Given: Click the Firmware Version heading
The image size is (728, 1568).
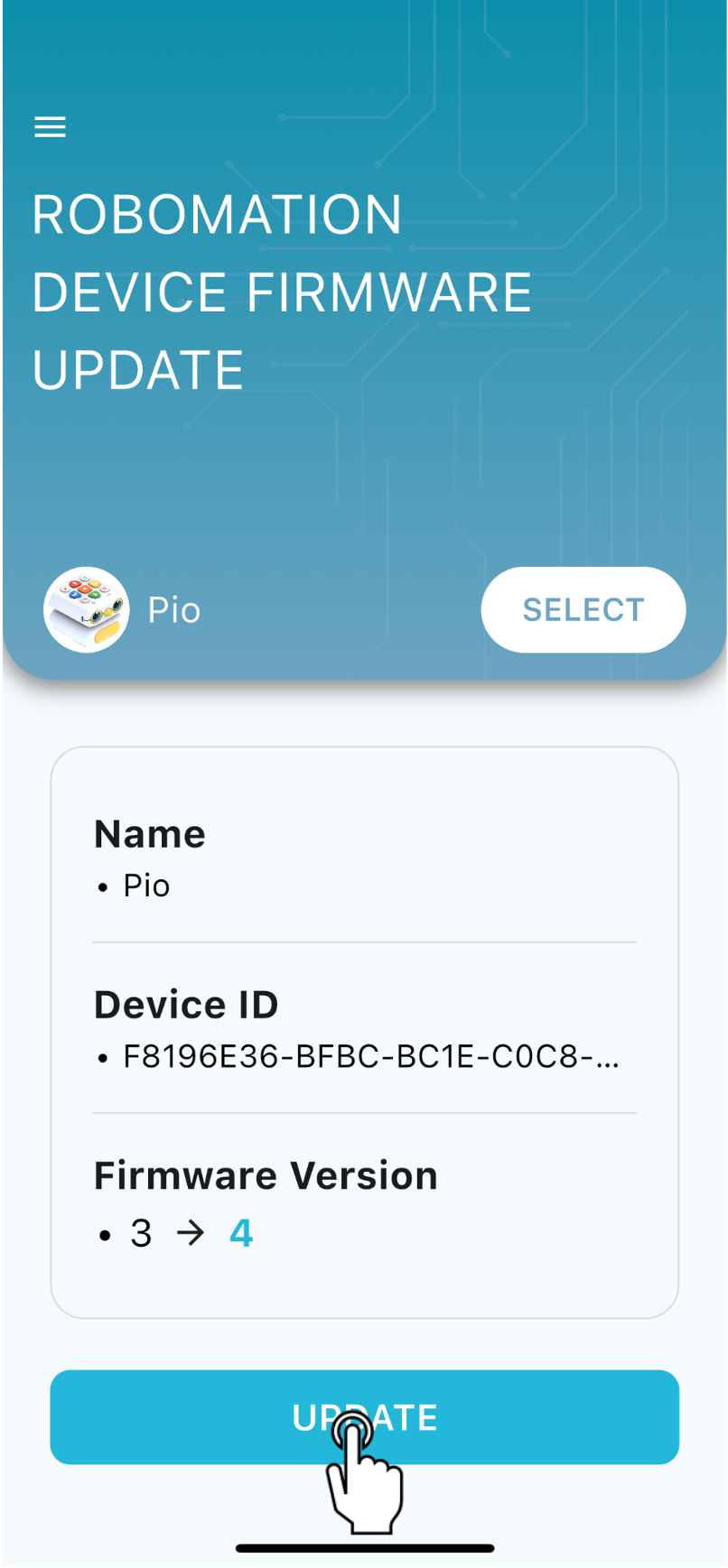Looking at the screenshot, I should click(266, 1175).
